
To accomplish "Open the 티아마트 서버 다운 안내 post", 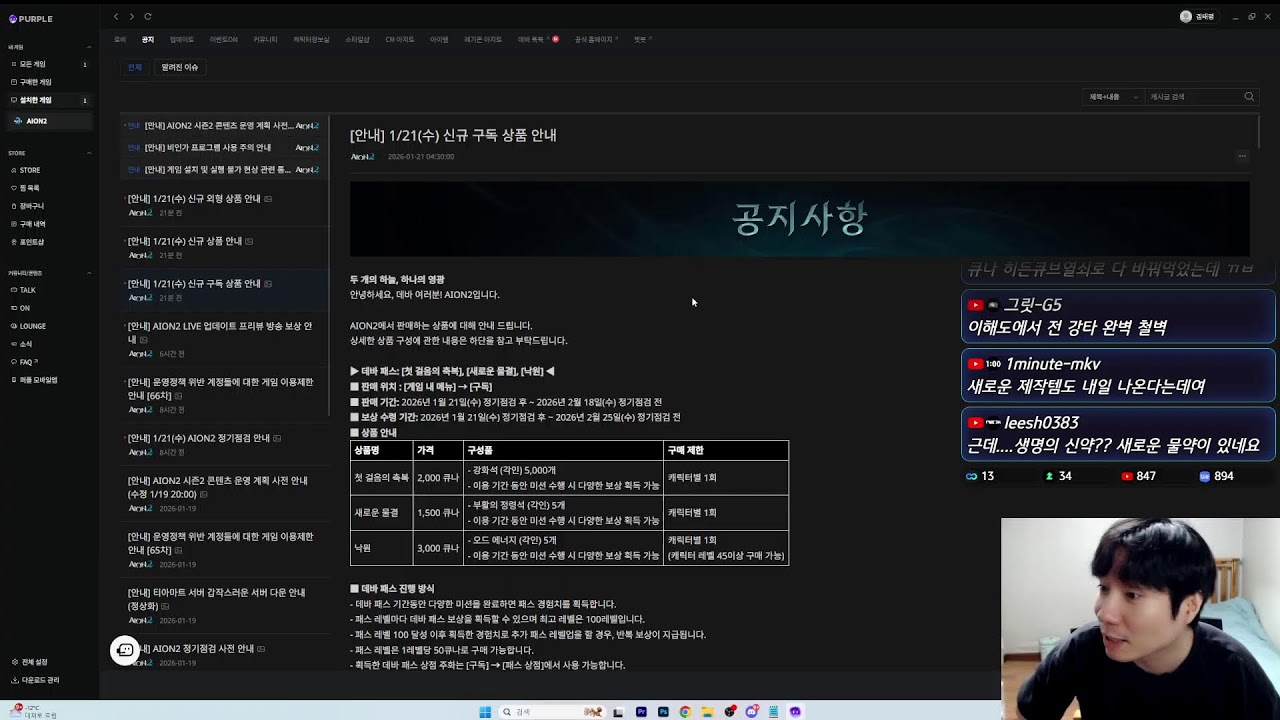I will click(224, 606).
